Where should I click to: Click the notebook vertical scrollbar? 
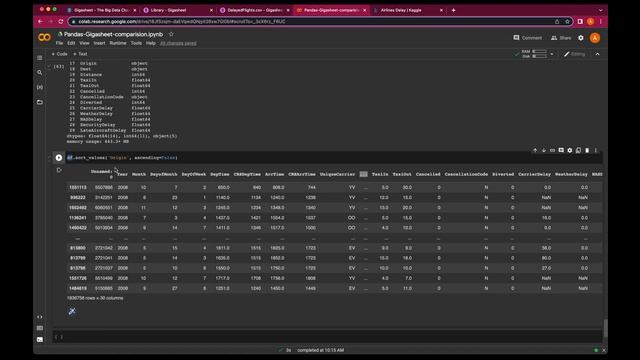[605, 328]
